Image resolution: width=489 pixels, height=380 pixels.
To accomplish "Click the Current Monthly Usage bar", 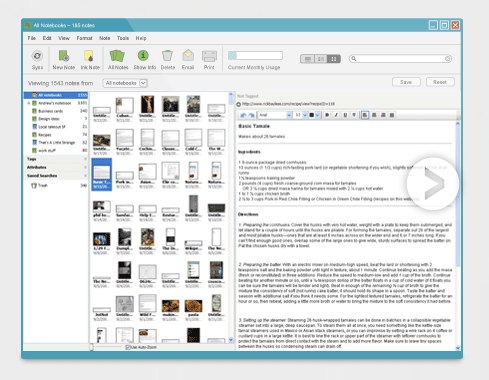I will coord(255,56).
